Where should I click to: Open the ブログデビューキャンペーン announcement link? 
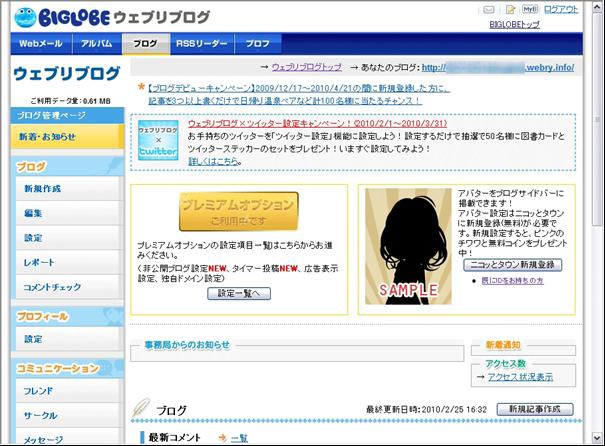click(299, 88)
